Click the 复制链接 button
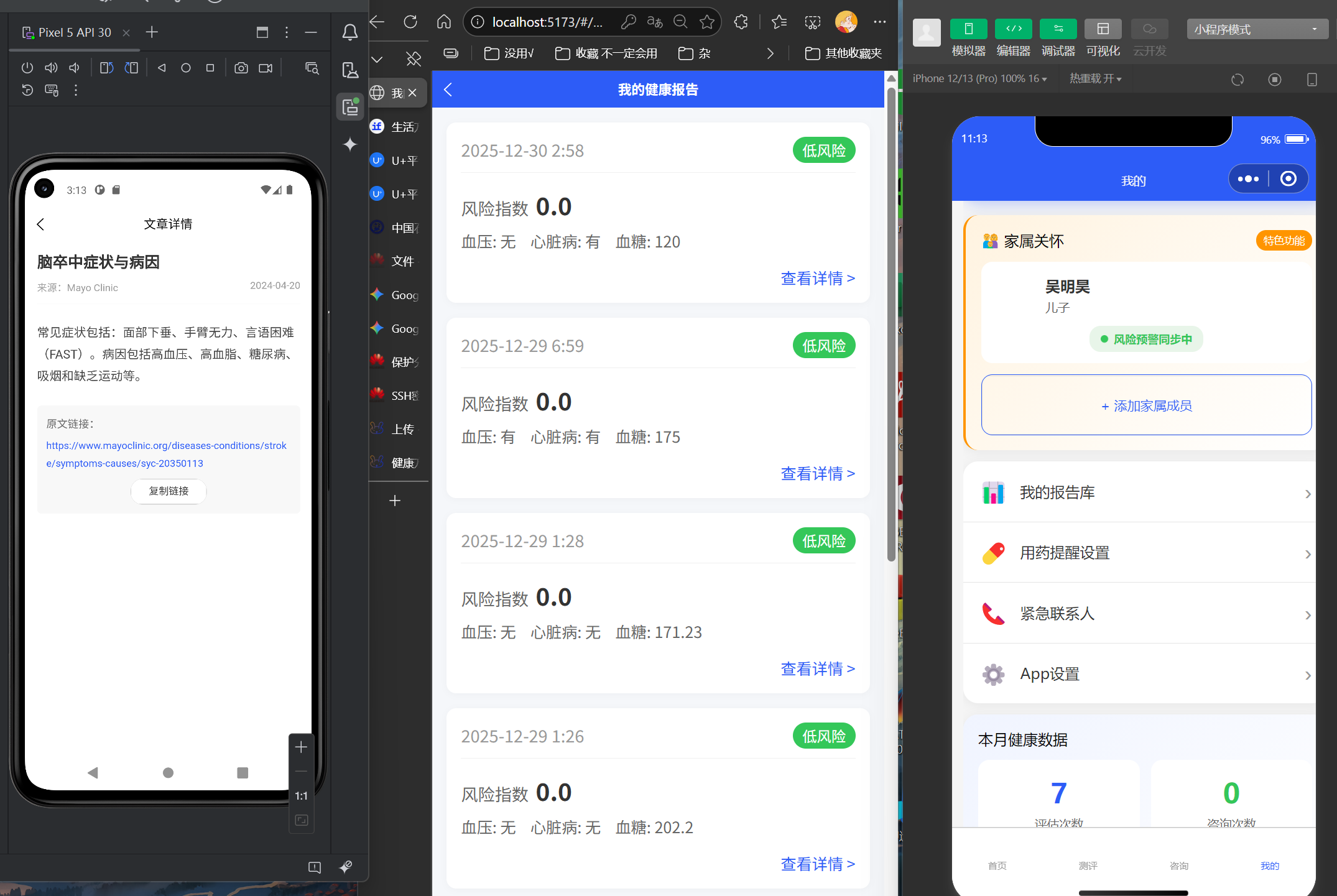Viewport: 1337px width, 896px height. [x=169, y=491]
